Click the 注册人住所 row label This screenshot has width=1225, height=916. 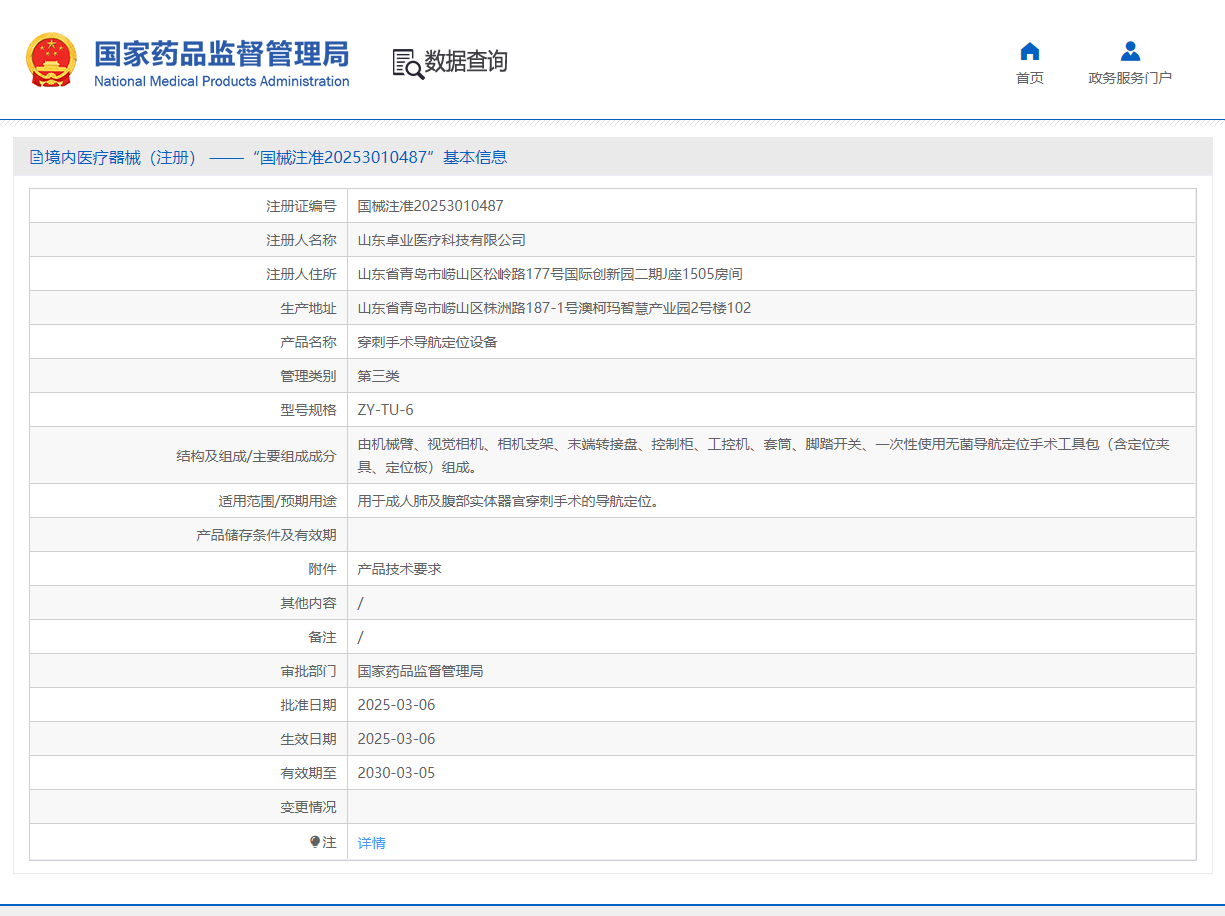point(301,274)
